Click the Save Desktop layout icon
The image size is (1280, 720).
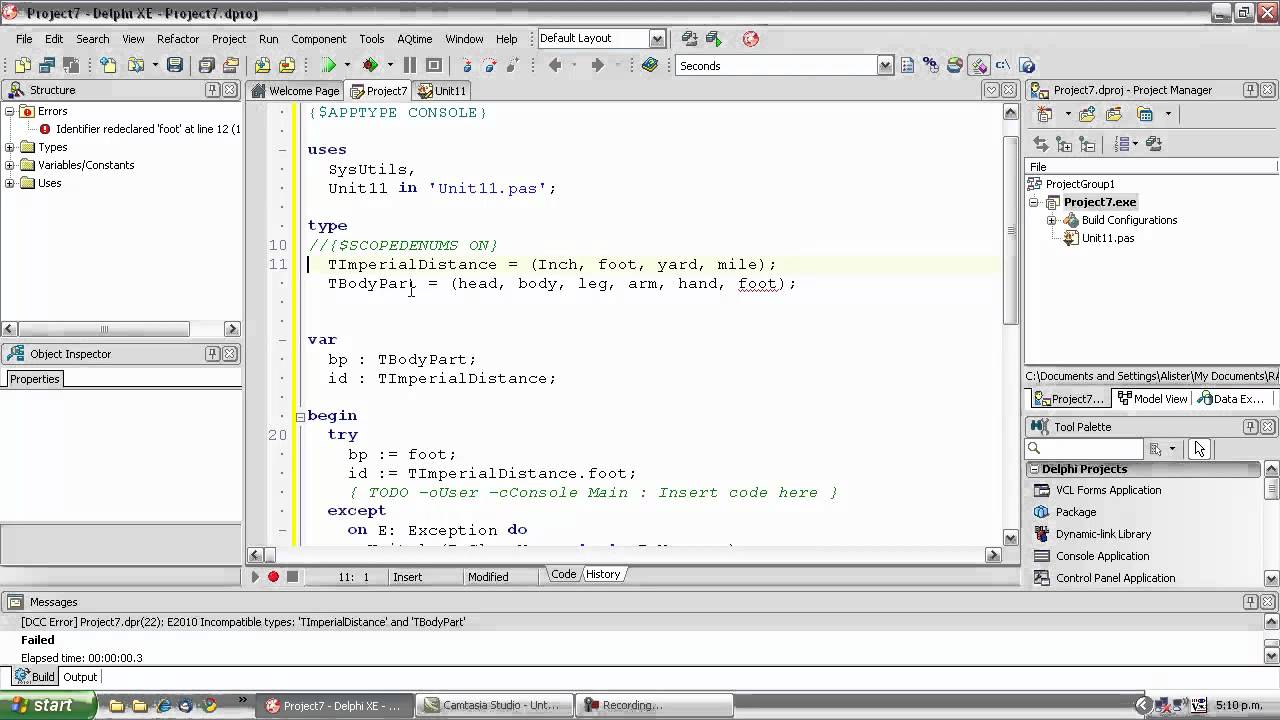tap(689, 39)
